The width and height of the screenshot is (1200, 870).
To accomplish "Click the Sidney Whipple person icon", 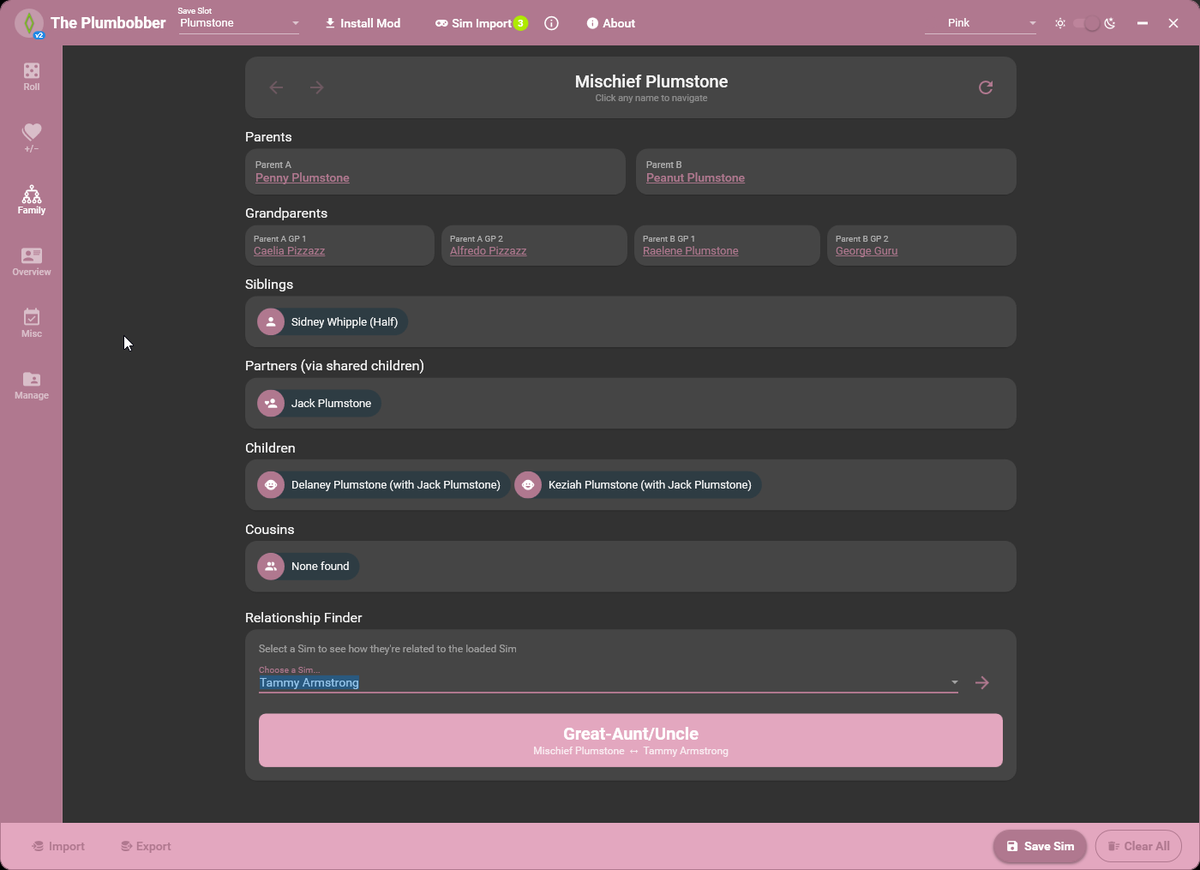I will [270, 322].
